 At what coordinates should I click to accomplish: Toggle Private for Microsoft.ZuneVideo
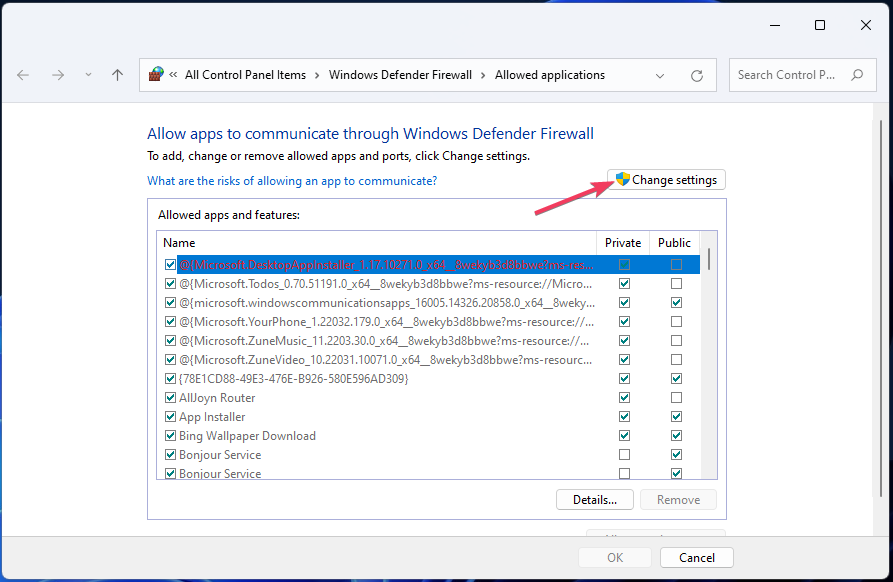[624, 360]
